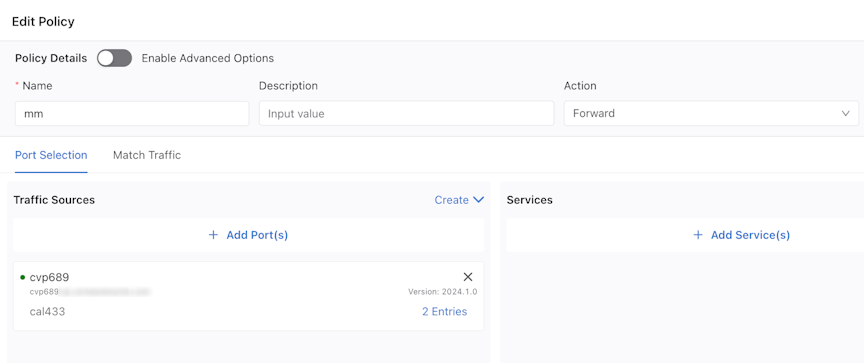Viewport: 864px width, 363px height.
Task: Click Add Port(s) button
Action: 249,235
